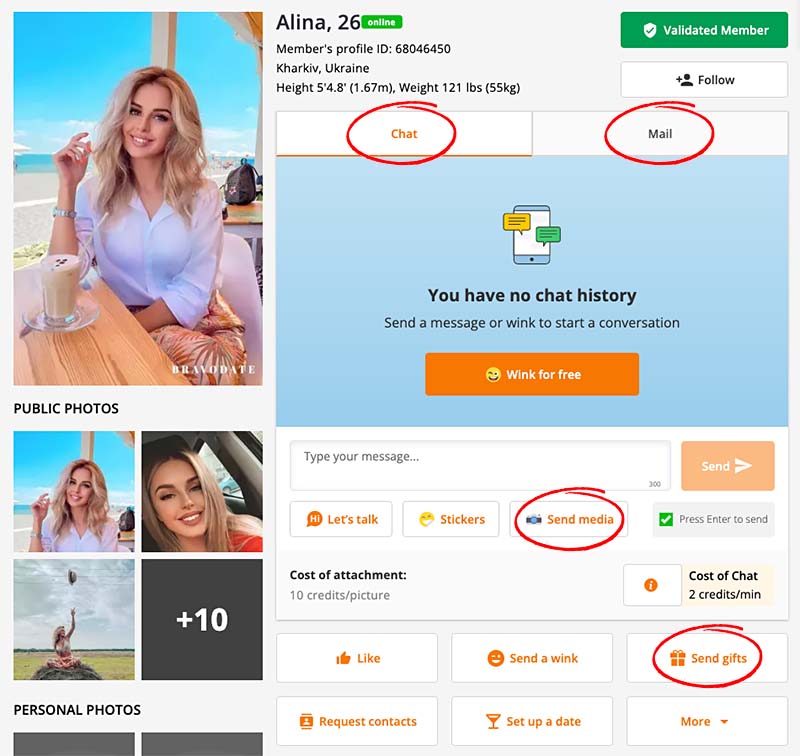Uncheck the Press Enter to send checkbox
The width and height of the screenshot is (800, 756).
pos(666,519)
